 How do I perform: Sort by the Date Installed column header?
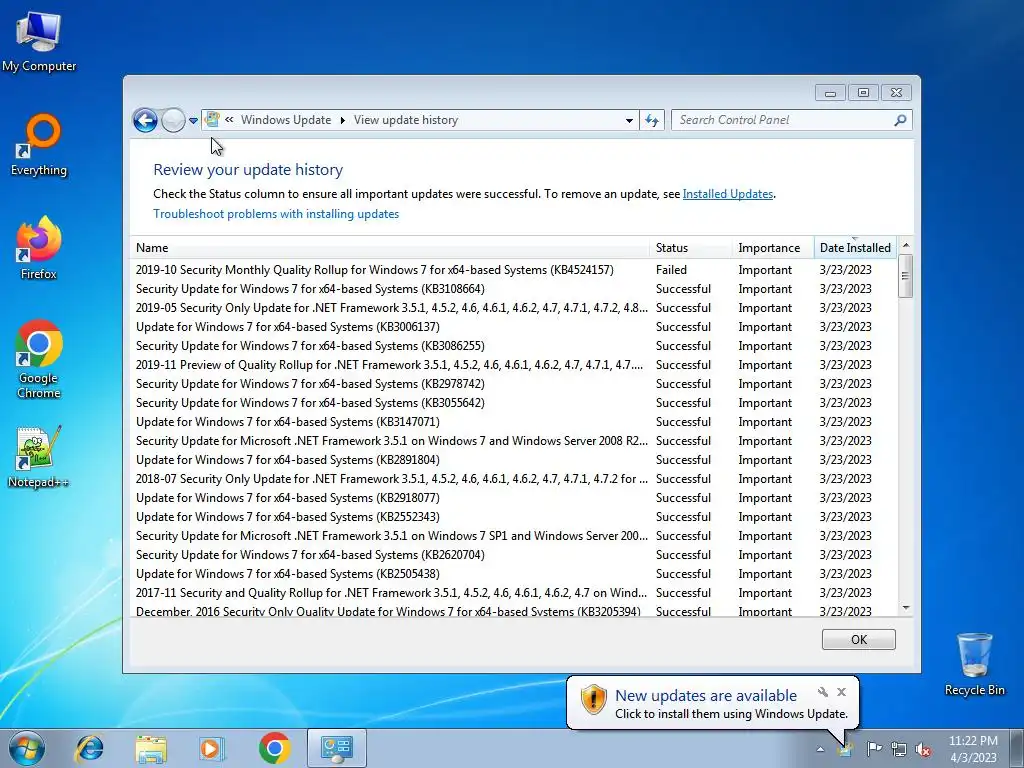click(x=855, y=248)
